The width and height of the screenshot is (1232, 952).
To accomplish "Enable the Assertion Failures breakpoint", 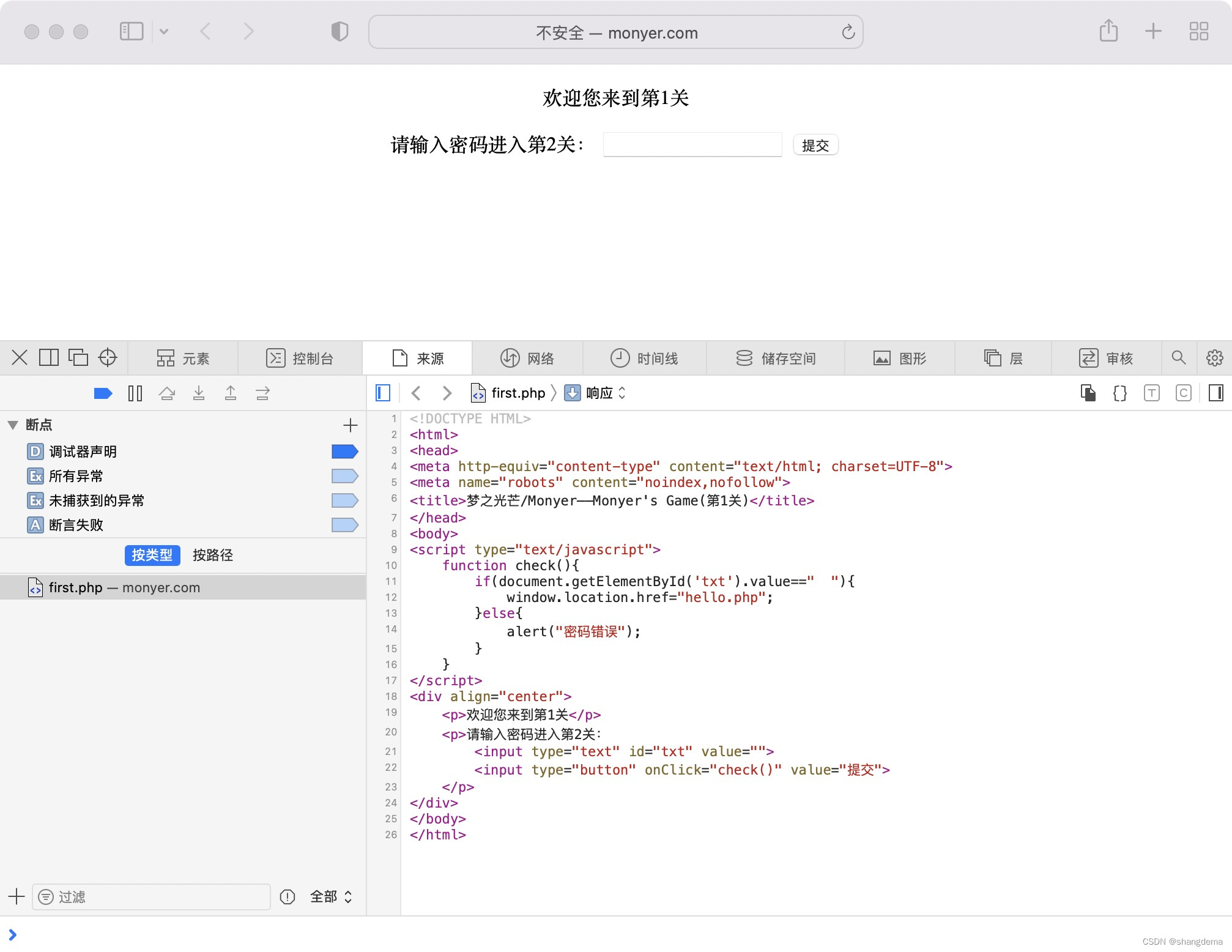I will (344, 525).
